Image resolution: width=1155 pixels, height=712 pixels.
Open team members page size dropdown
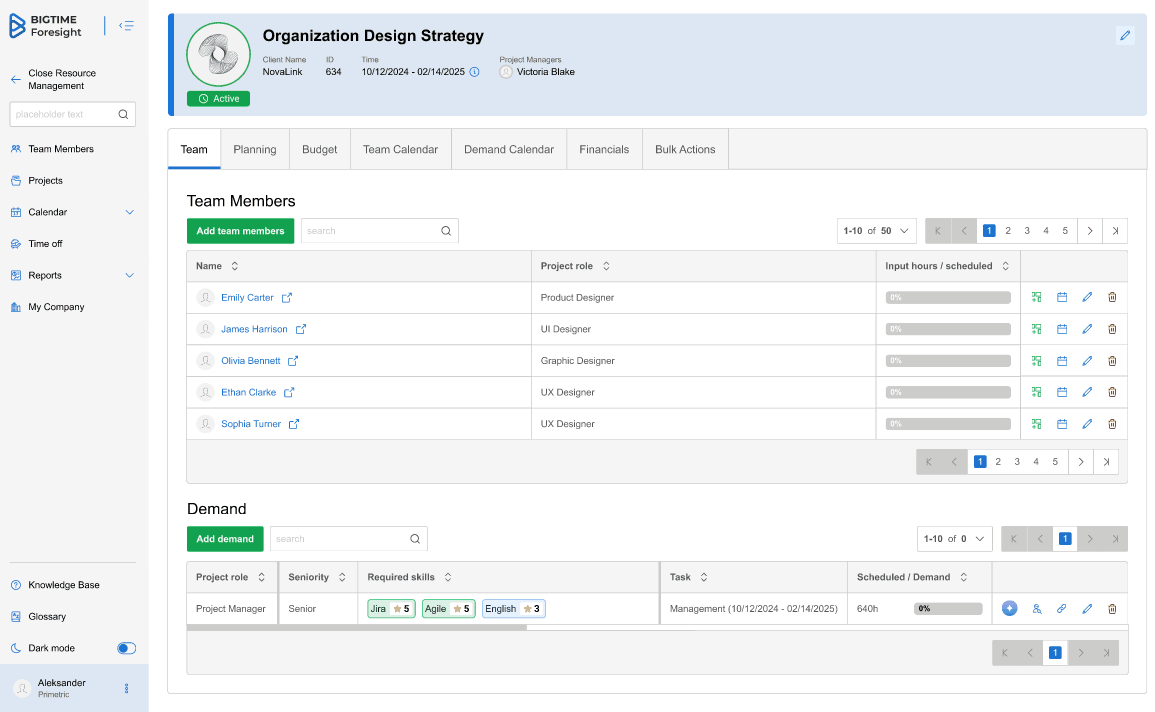pos(877,231)
